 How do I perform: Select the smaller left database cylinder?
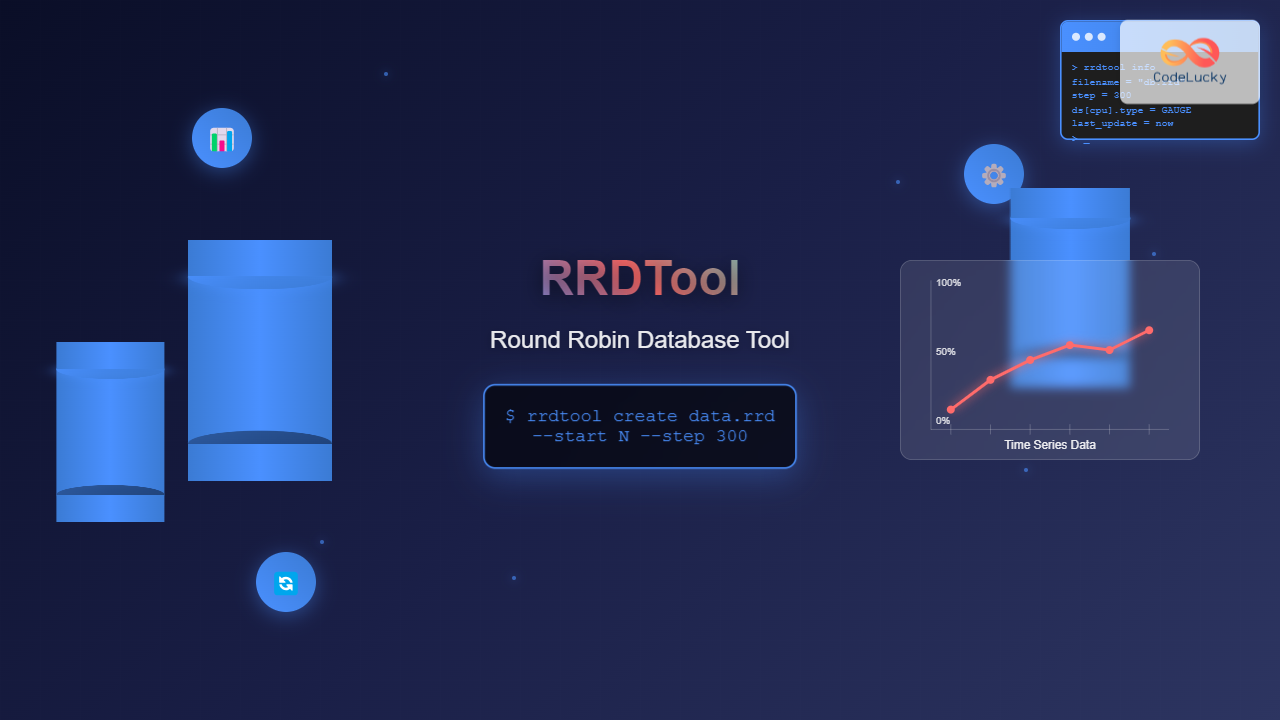click(x=110, y=432)
